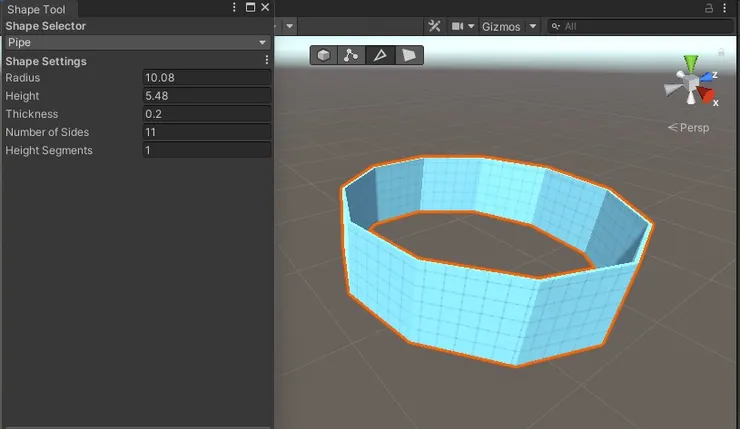The image size is (740, 429).
Task: Select the Shape Tool tab
Action: (36, 9)
